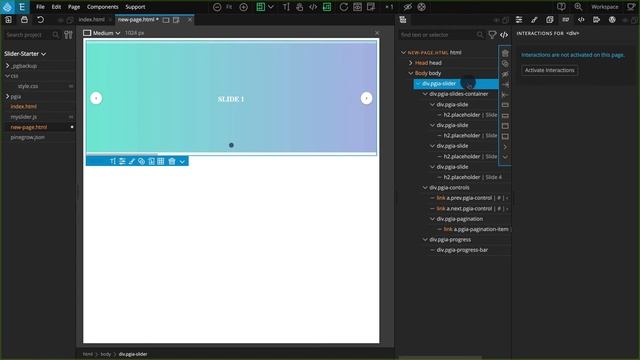This screenshot has width=640, height=360.
Task: Select div.pgia-progress-bar tree node
Action: [462, 250]
